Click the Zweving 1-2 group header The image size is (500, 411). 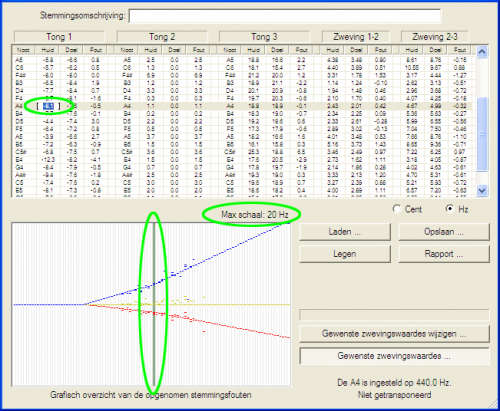point(356,37)
